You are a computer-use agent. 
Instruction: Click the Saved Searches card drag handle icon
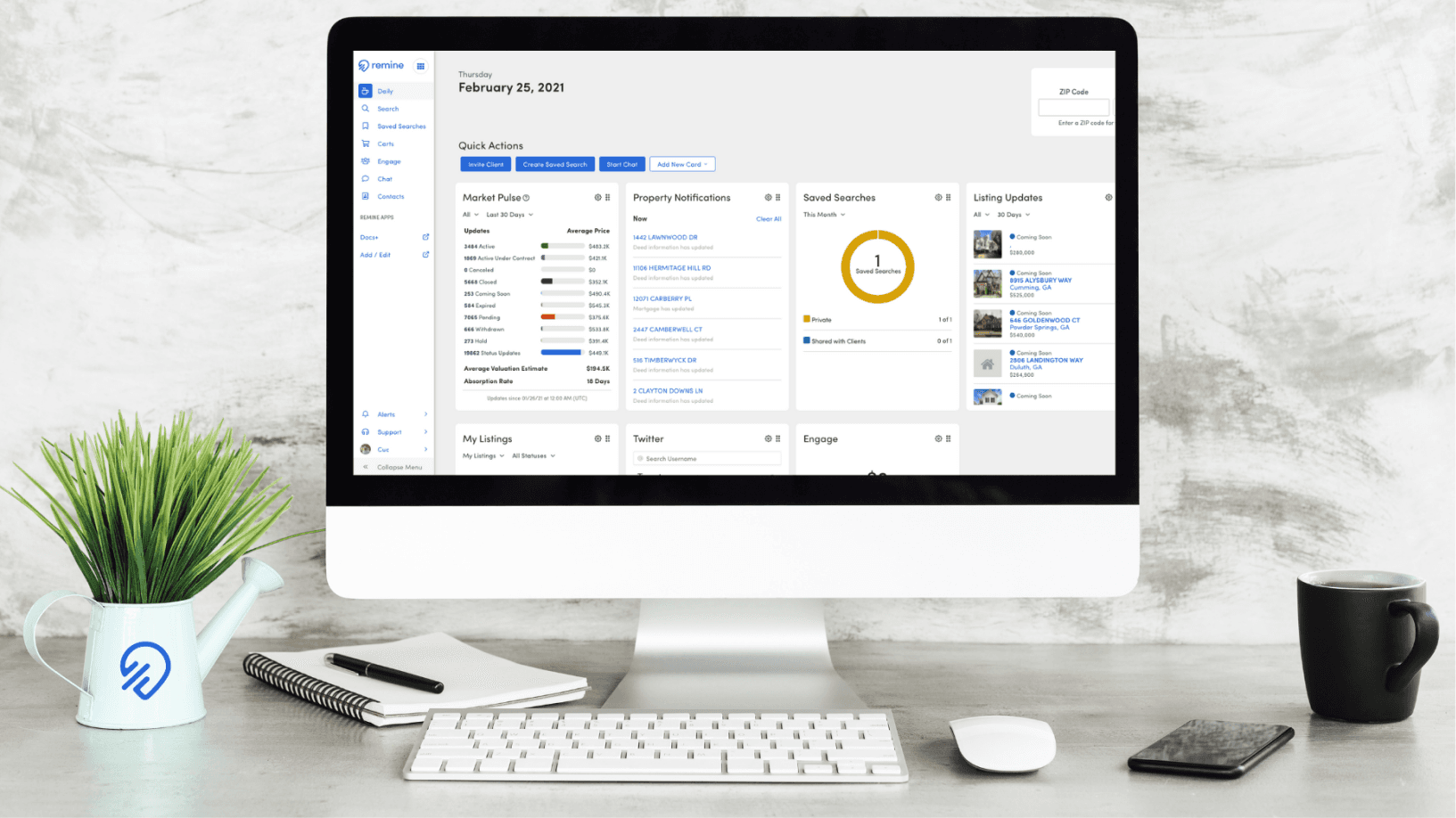948,198
